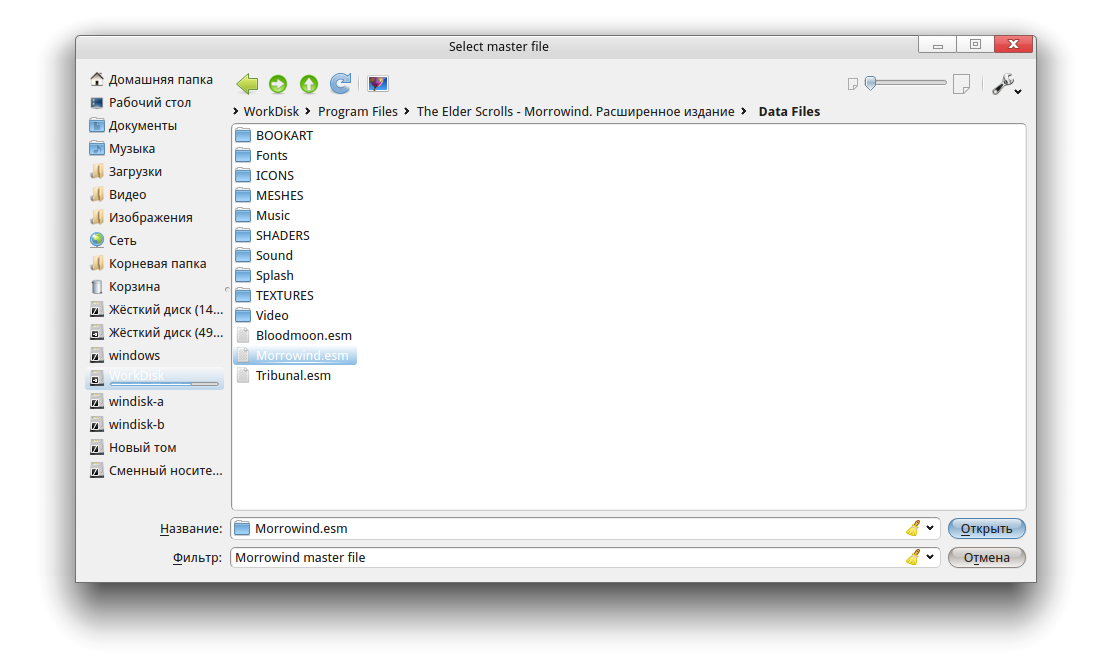Maximize the Select master file dialog

pos(975,45)
